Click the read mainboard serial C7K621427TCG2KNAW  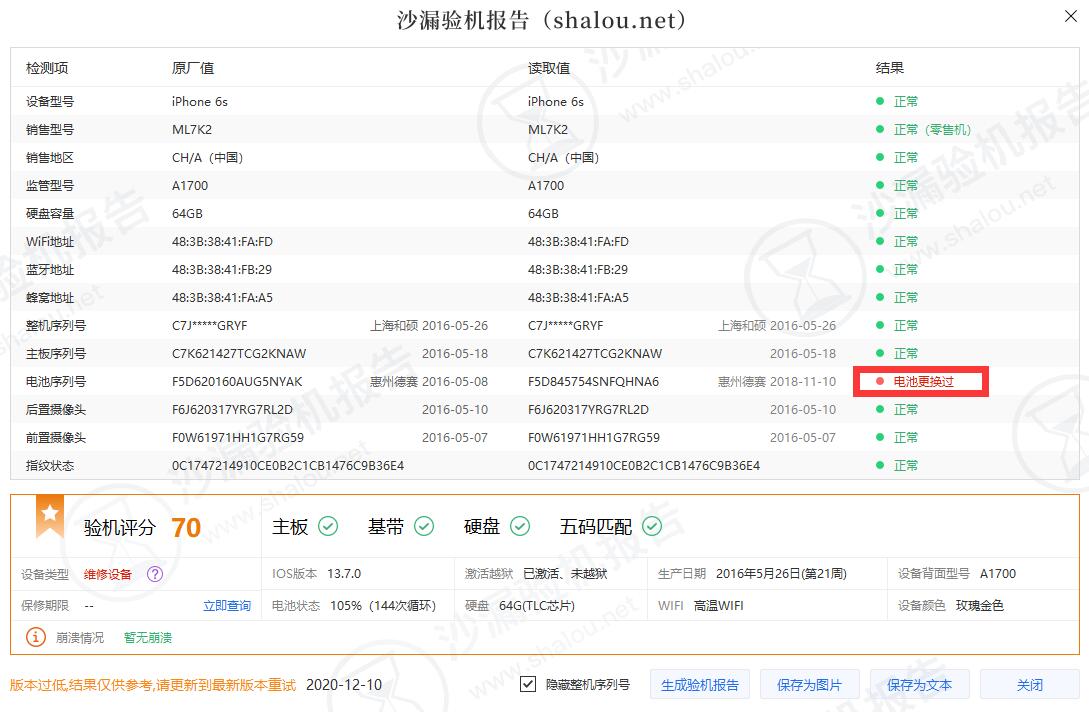(595, 354)
